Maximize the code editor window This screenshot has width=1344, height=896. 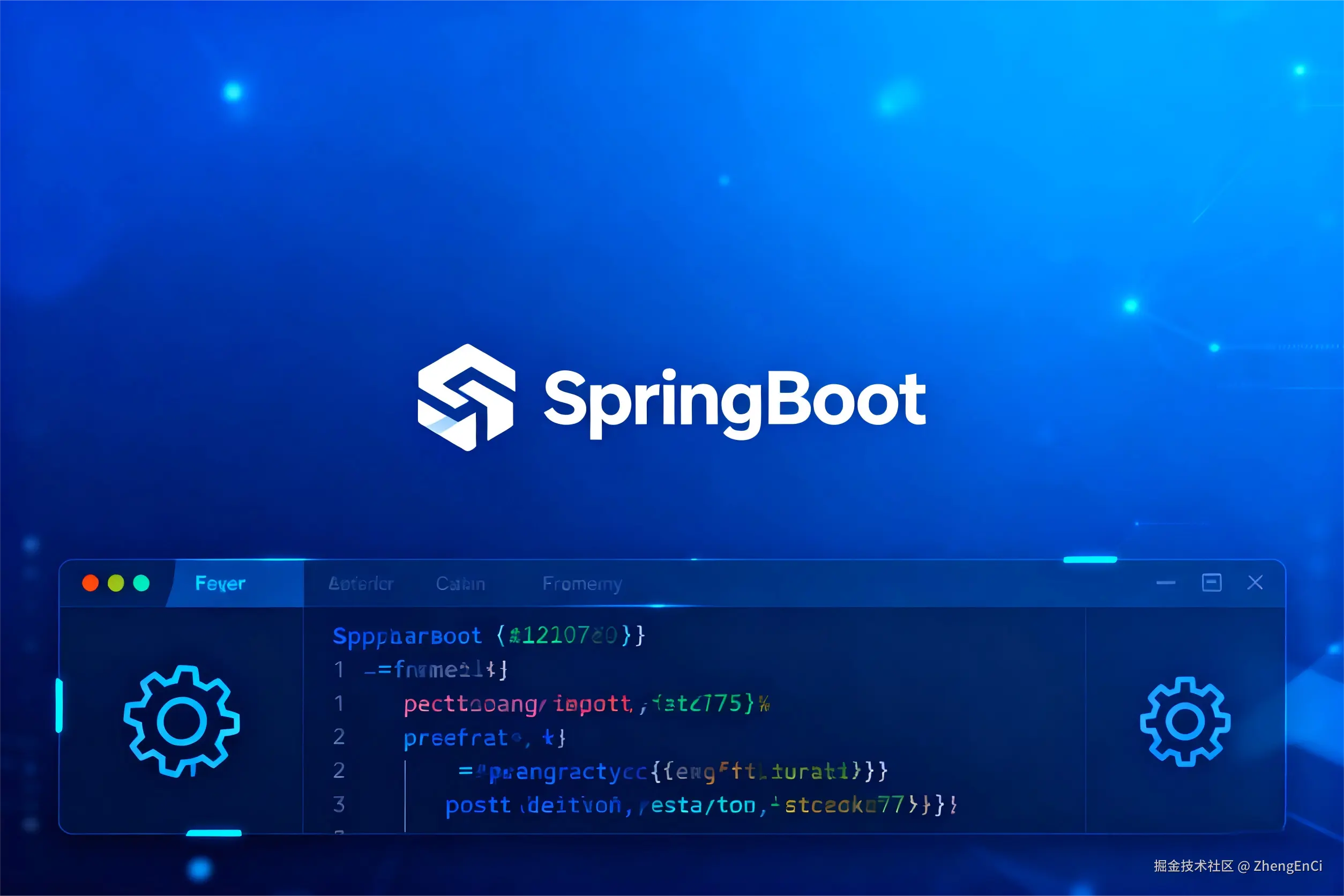[x=1212, y=583]
